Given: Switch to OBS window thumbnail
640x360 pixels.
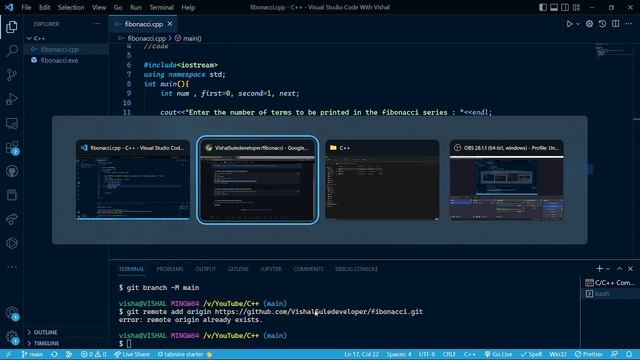Looking at the screenshot, I should 507,180.
